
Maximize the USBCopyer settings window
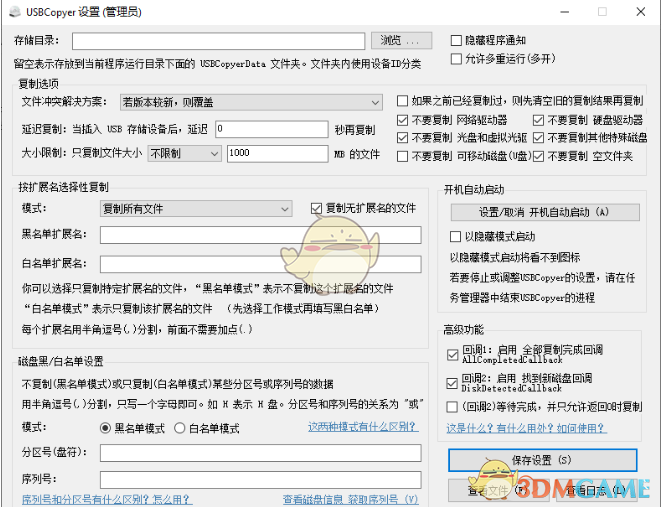[601, 12]
